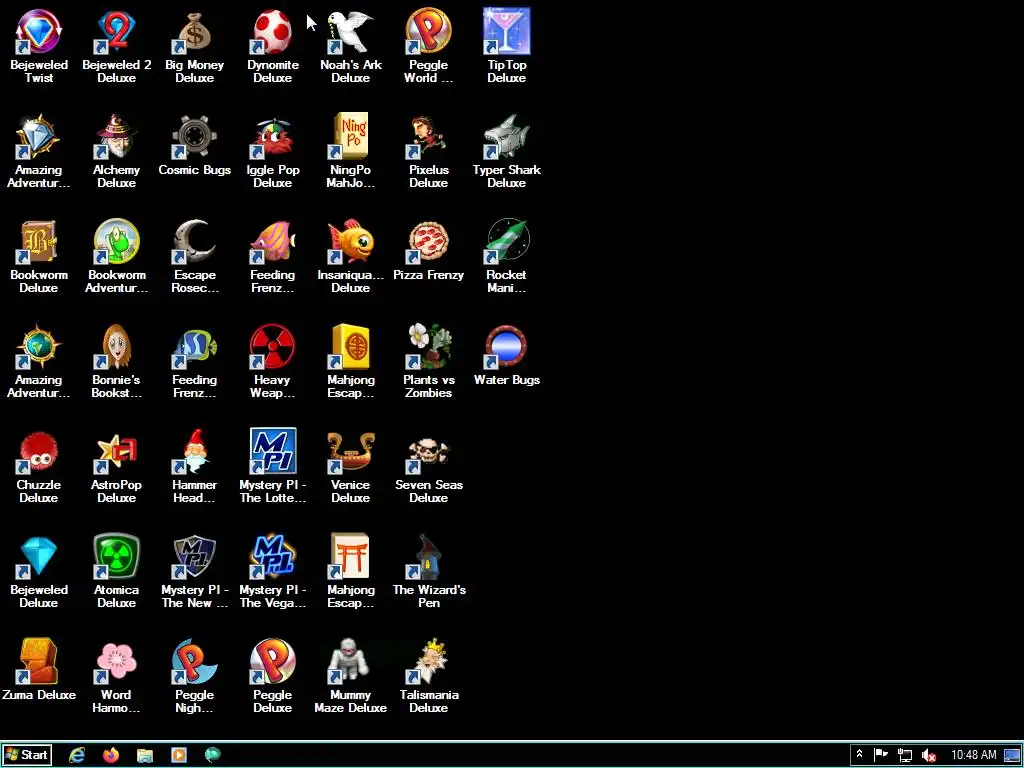Click the Heavy Weapon radiation icon

click(x=272, y=347)
